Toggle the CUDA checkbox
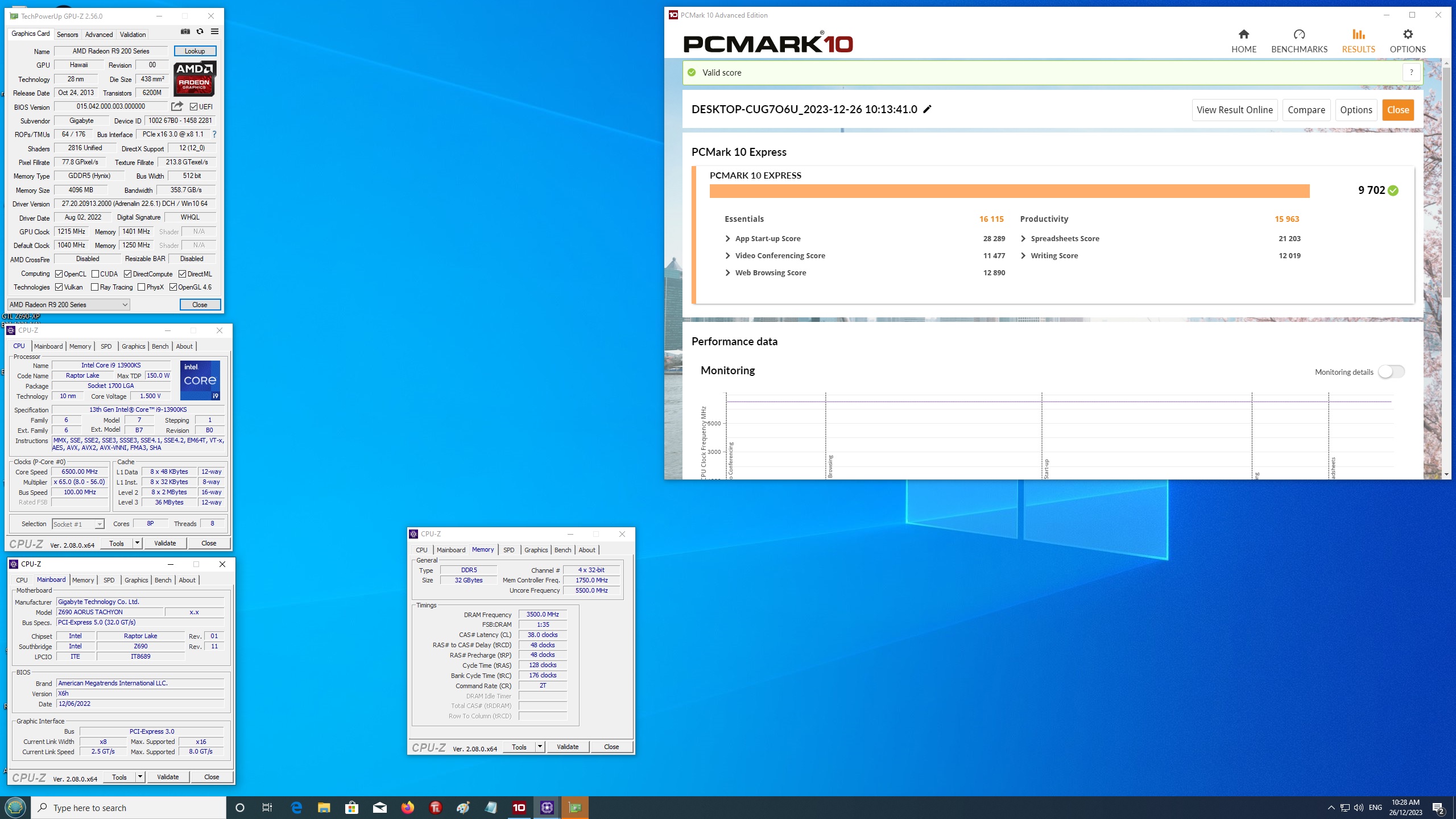This screenshot has width=1456, height=819. tap(95, 274)
